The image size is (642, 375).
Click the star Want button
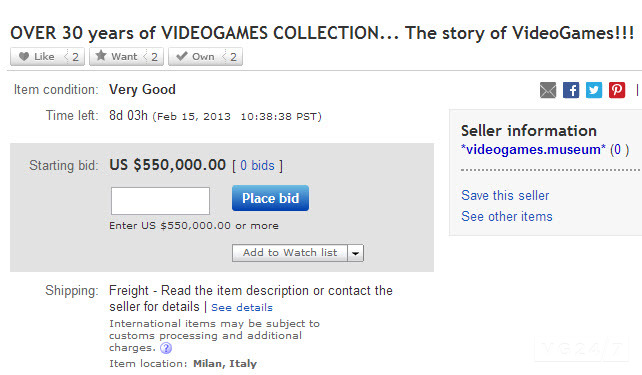point(117,56)
